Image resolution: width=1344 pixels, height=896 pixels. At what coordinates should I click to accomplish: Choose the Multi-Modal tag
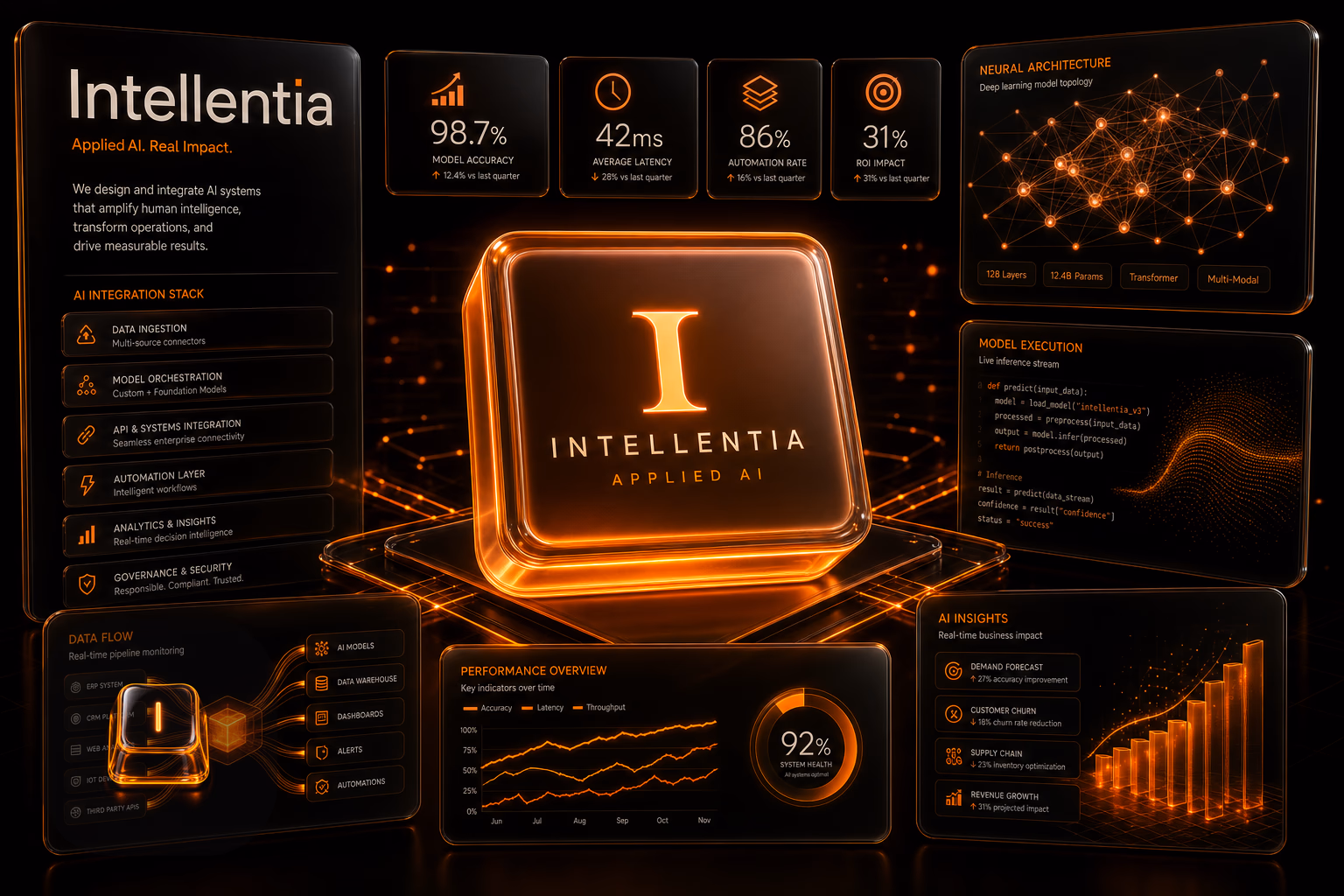(1233, 279)
